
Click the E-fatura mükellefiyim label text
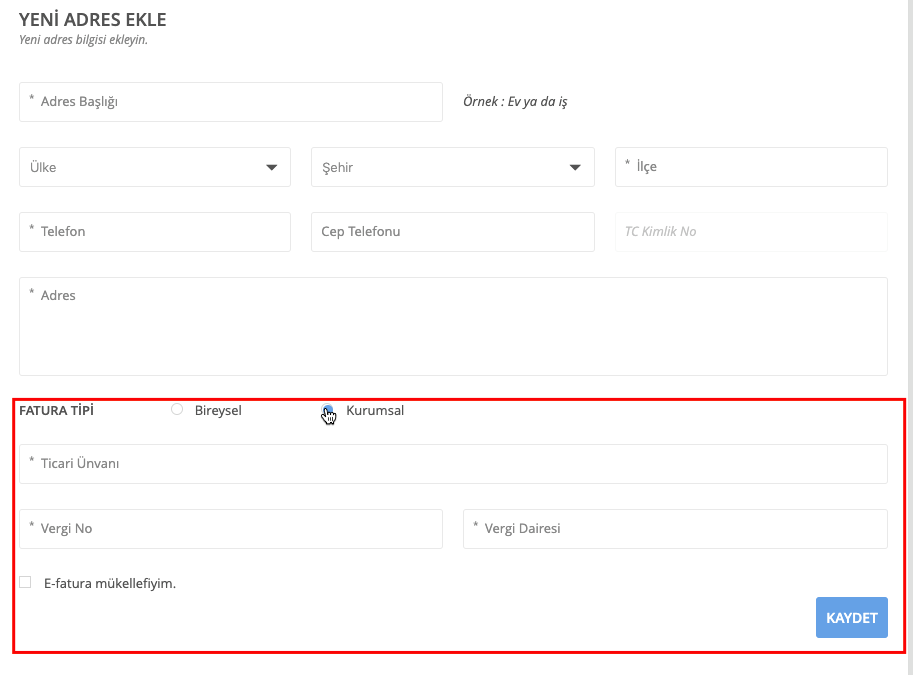click(110, 584)
